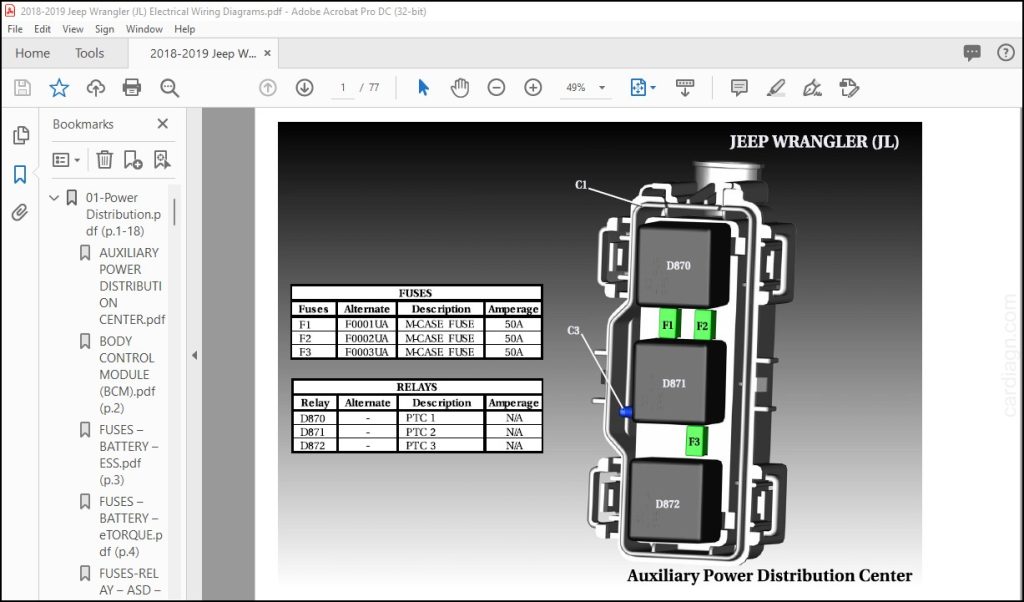Close the Bookmarks panel
1024x602 pixels.
pos(163,123)
